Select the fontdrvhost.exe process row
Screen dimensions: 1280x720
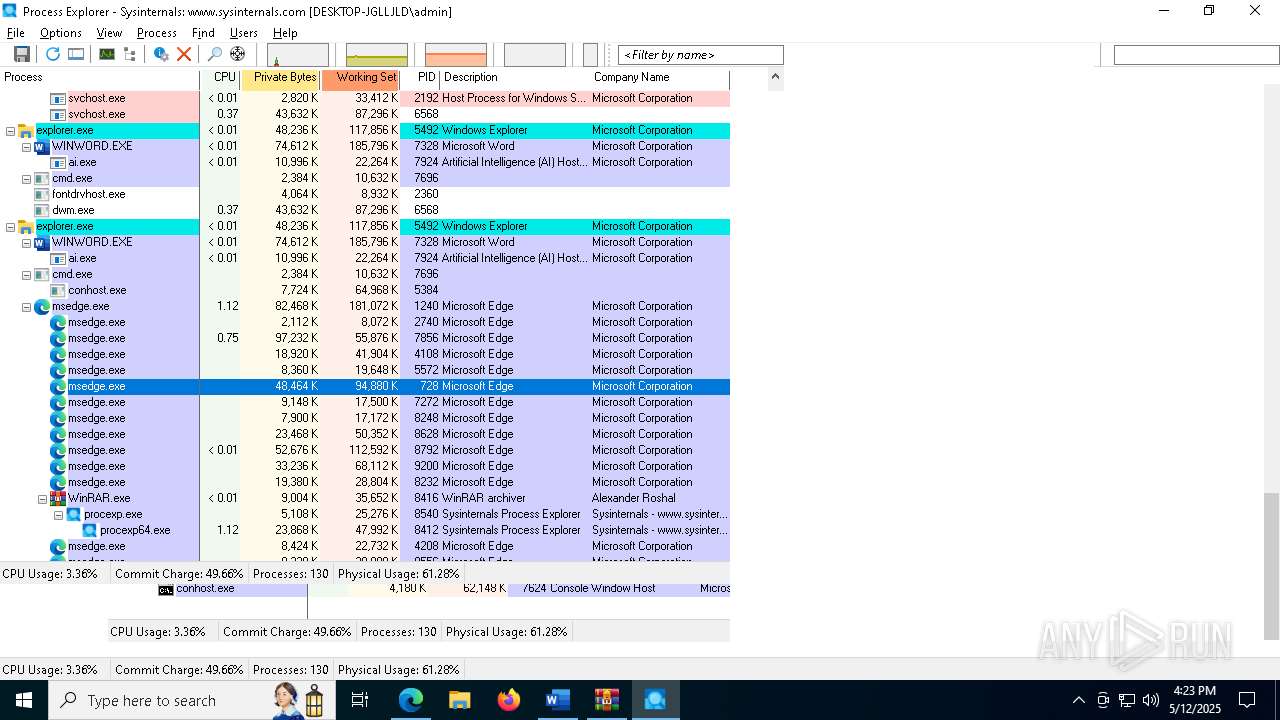click(x=365, y=194)
